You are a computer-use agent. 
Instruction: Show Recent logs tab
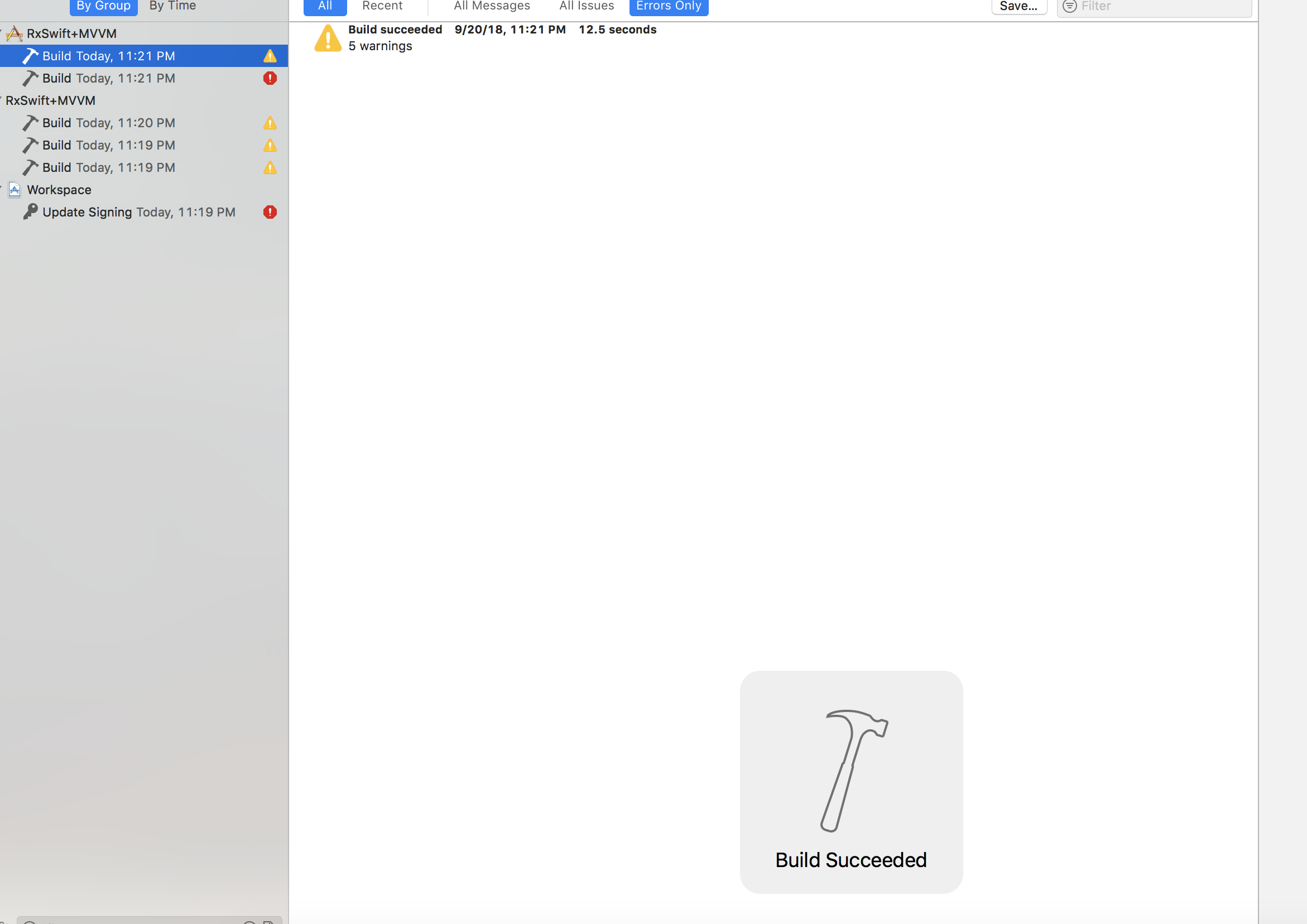pos(382,6)
